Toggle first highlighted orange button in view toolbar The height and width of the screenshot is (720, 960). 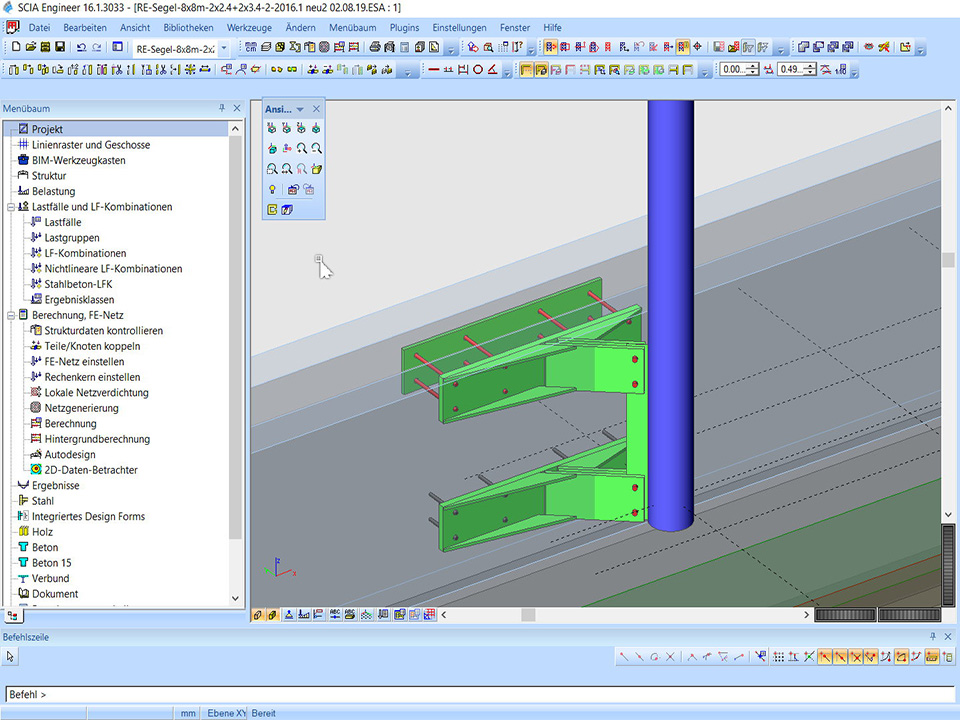(527, 70)
